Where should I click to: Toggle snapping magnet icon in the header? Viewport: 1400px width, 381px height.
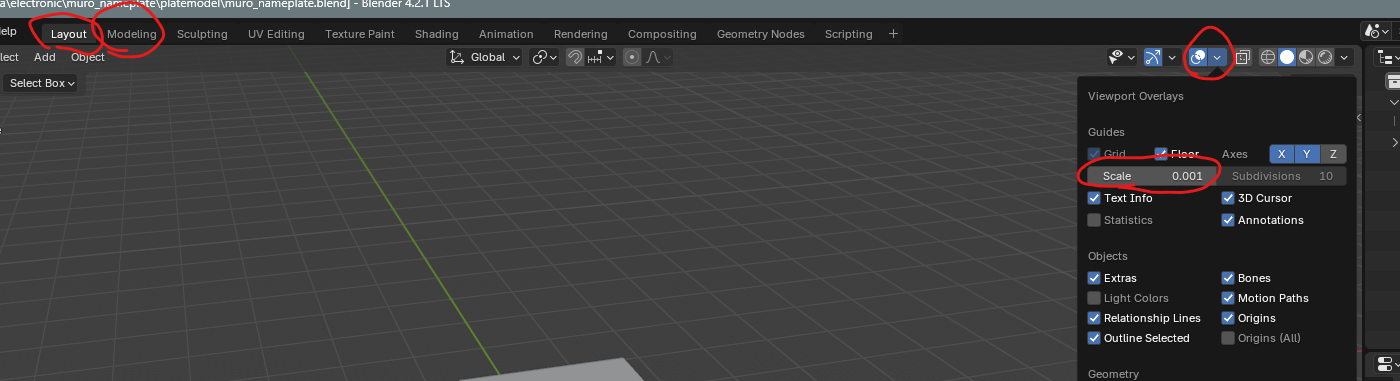click(x=575, y=57)
